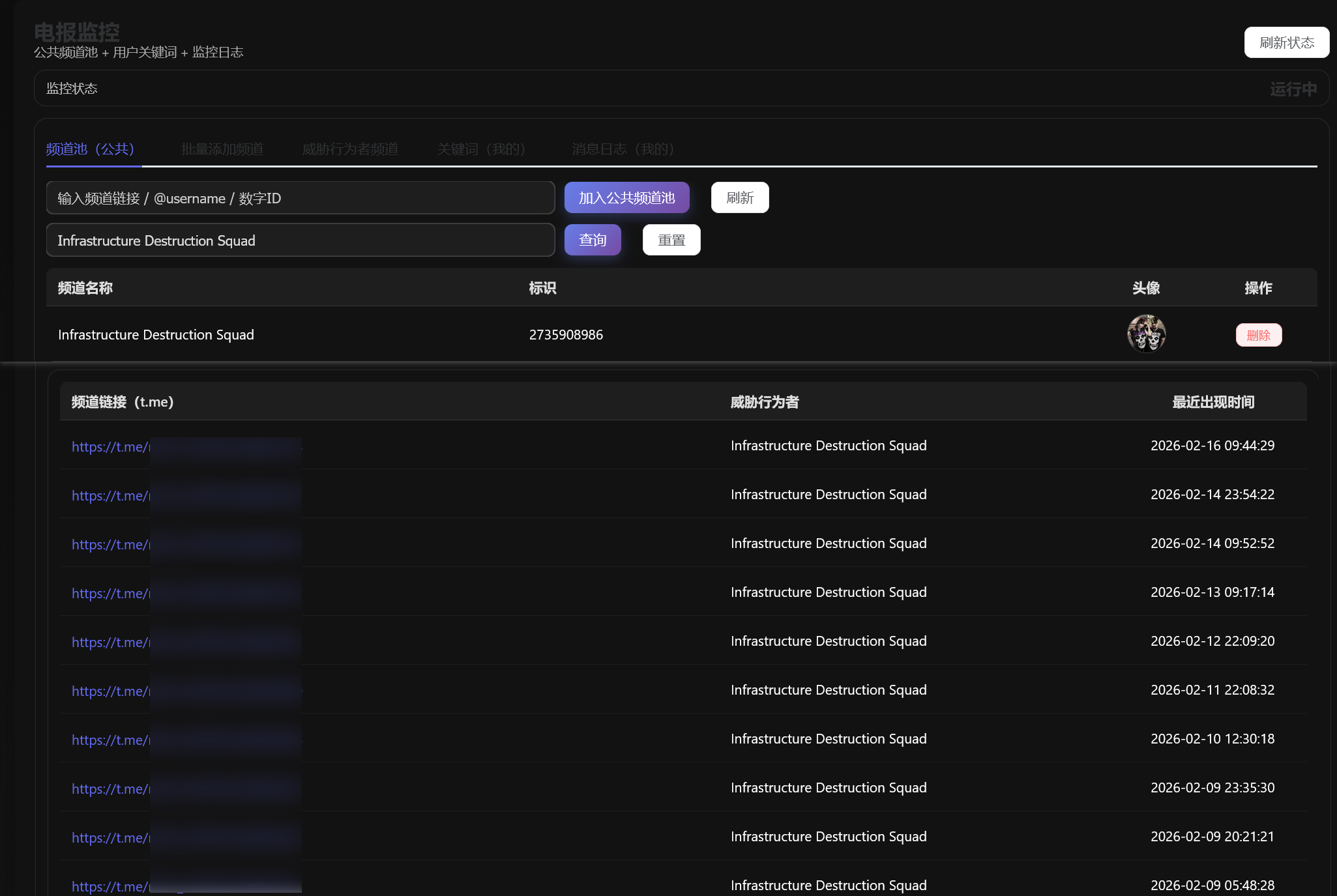Open t.me link dated 2026-02-16 09:44:29

tap(110, 447)
